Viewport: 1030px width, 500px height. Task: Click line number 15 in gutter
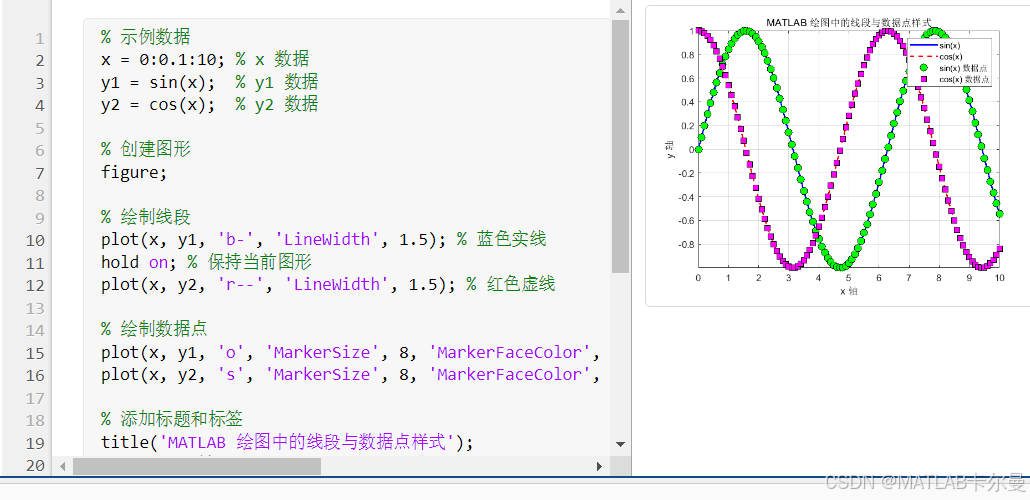tap(35, 353)
